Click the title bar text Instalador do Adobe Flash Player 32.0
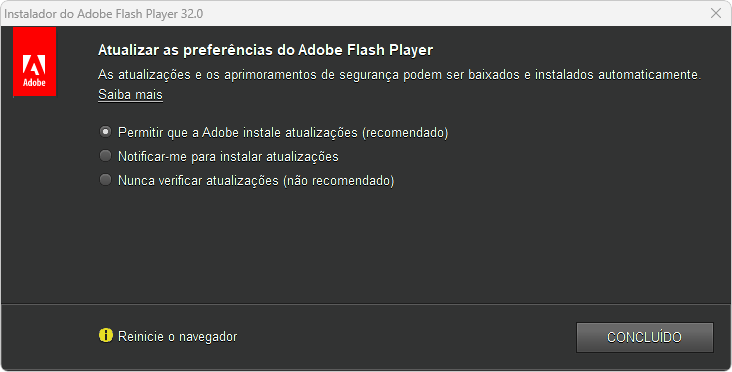The width and height of the screenshot is (732, 372). 104,14
